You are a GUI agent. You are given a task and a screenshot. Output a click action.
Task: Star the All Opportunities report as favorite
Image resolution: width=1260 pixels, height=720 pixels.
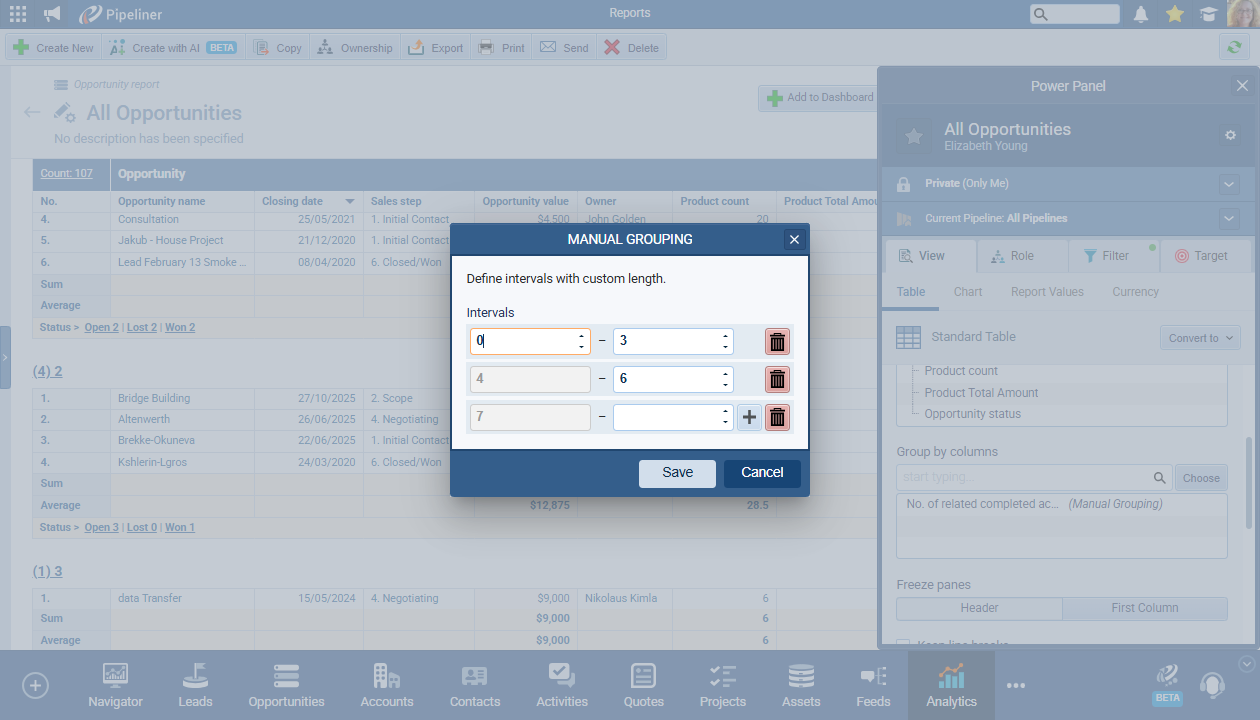pos(913,137)
